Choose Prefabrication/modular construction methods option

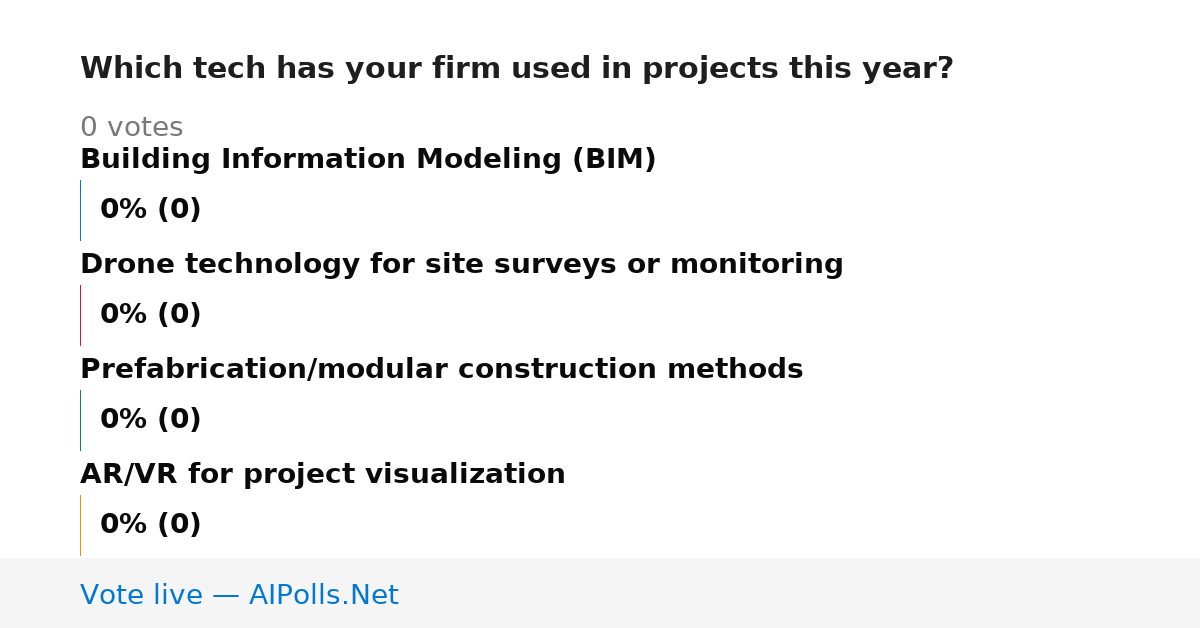click(441, 370)
